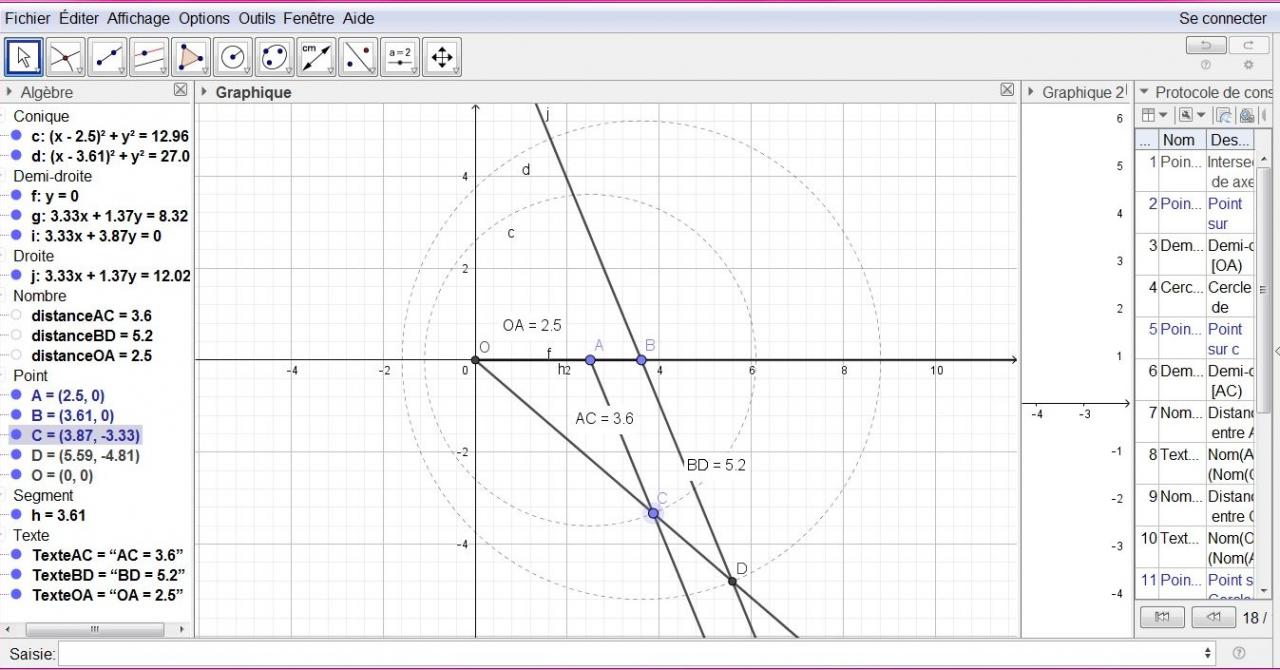Screen dimensions: 1280x670
Task: Show the distanceAC number object
Action: pyautogui.click(x=16, y=315)
